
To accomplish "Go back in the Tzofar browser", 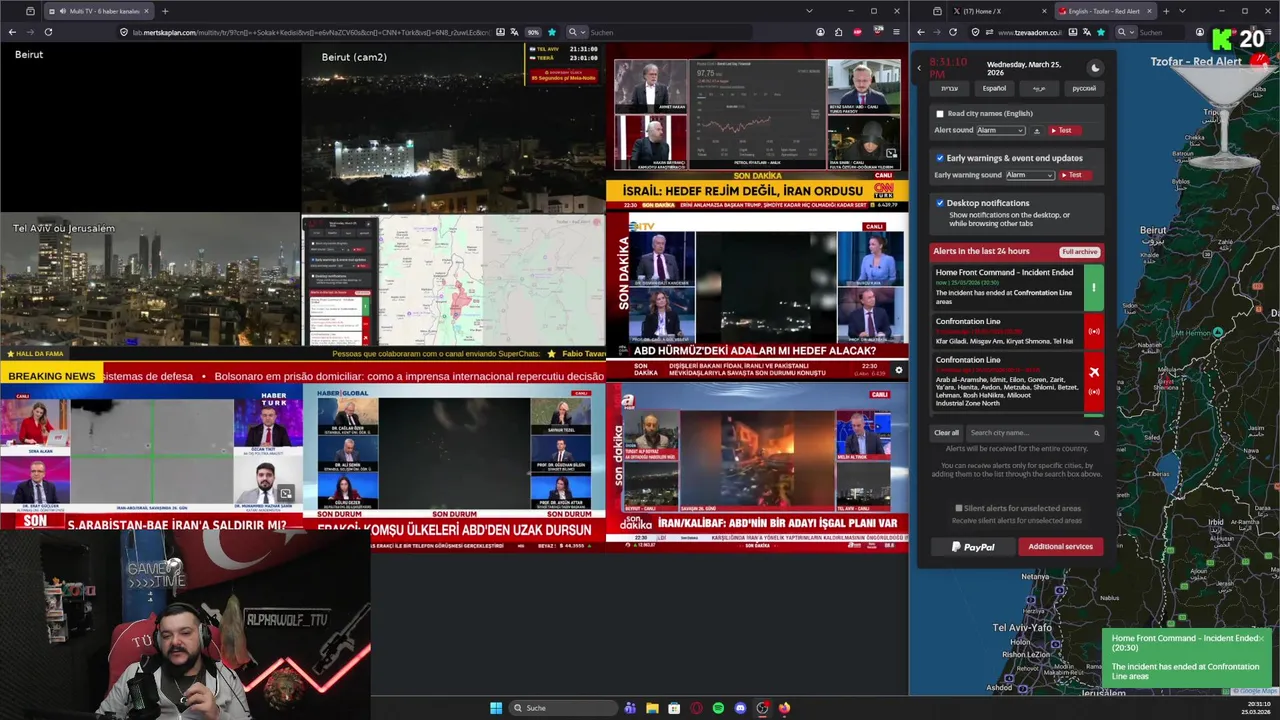I will point(921,32).
